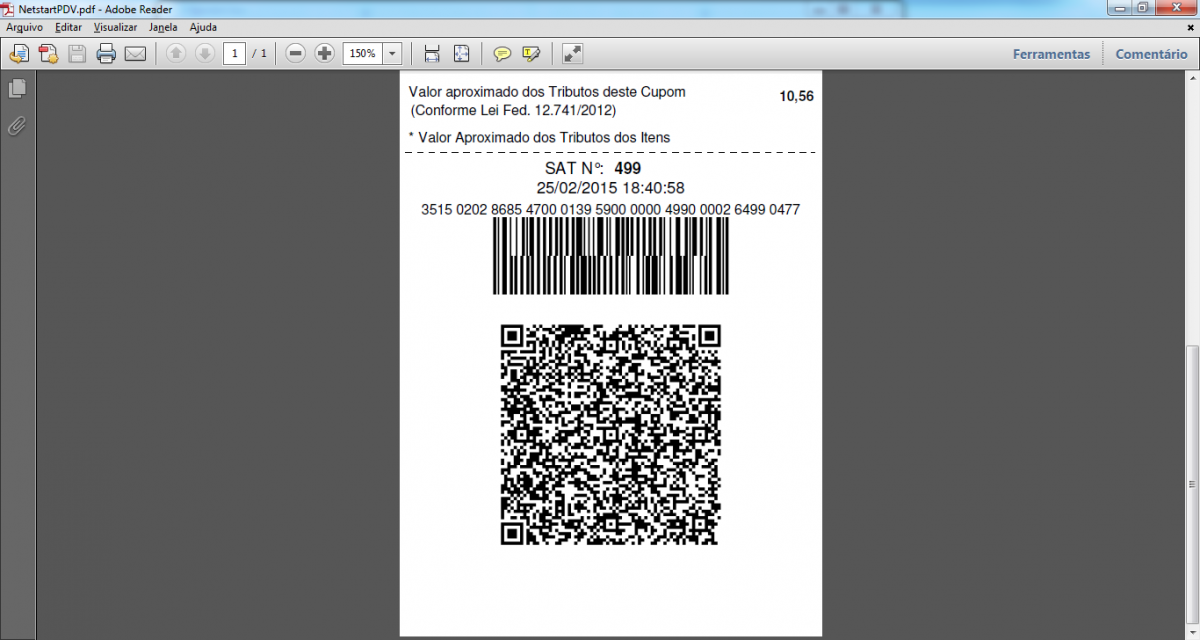The height and width of the screenshot is (640, 1200).
Task: Click the fit width scrolling icon
Action: (432, 54)
